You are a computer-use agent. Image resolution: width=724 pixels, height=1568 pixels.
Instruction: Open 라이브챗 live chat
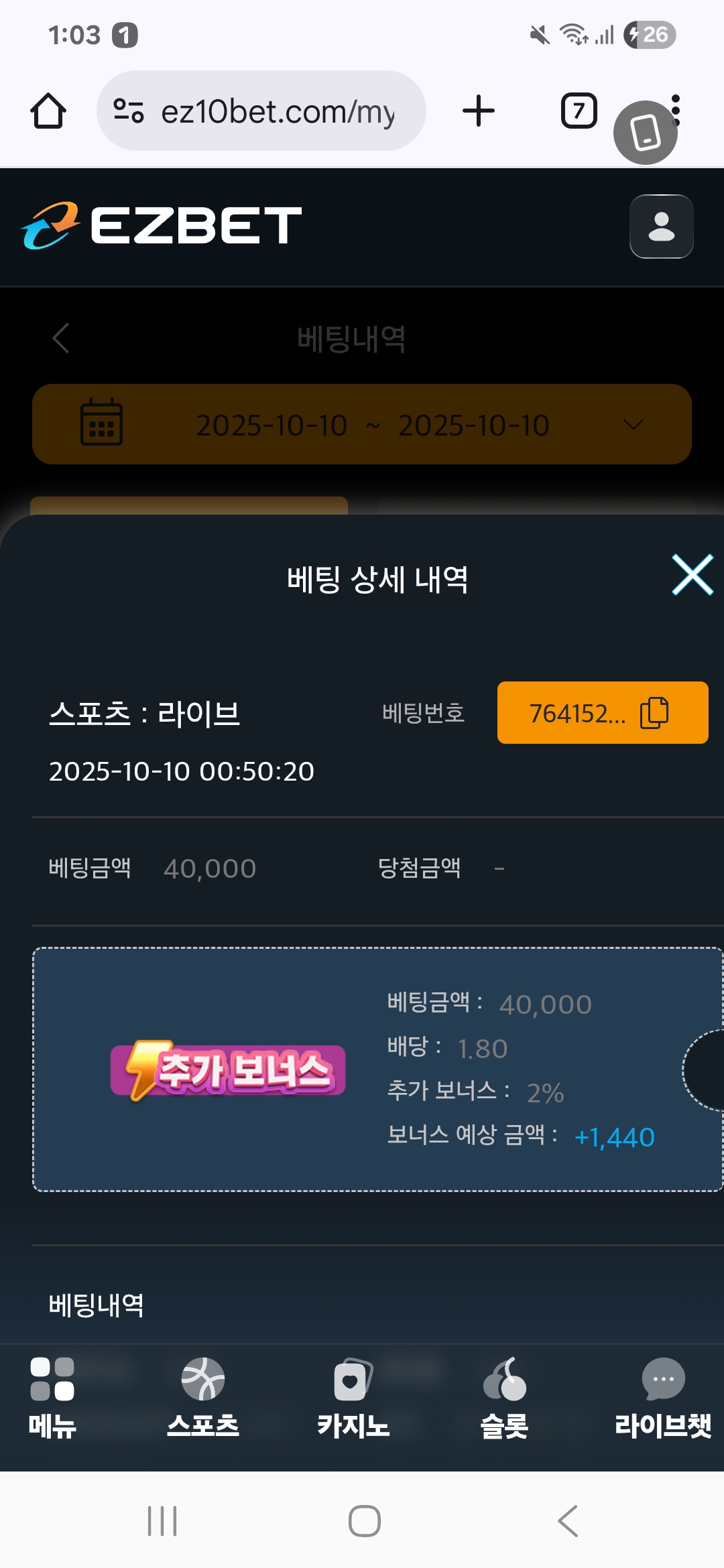click(663, 1398)
